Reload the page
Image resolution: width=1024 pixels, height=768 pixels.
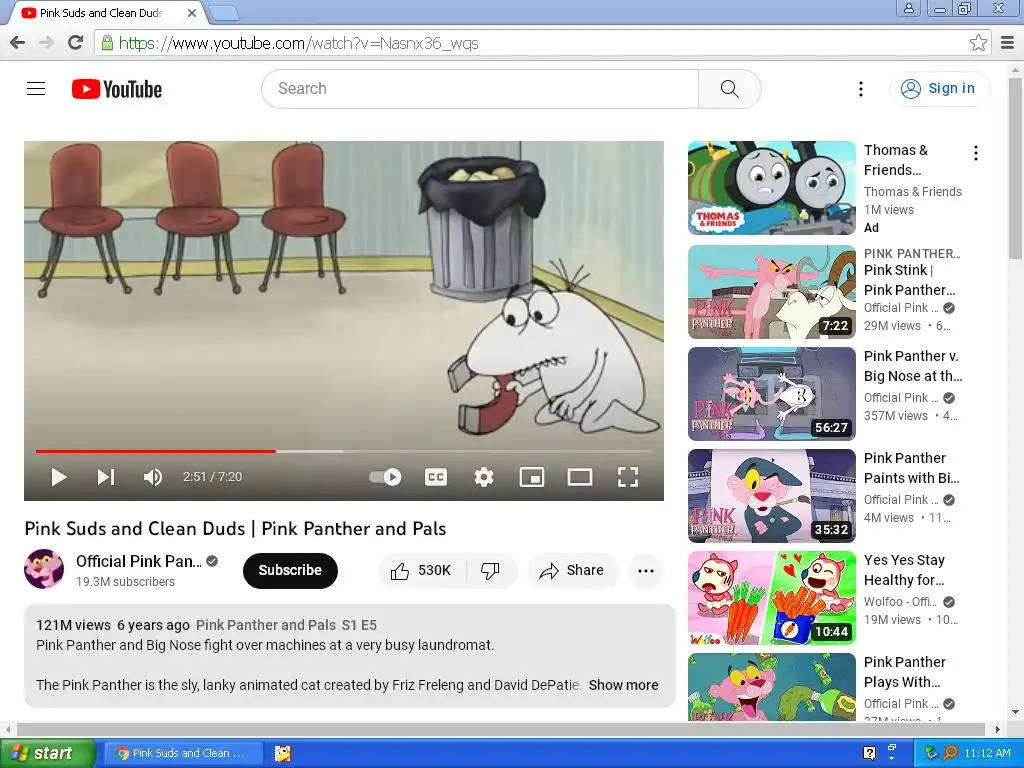tap(75, 43)
